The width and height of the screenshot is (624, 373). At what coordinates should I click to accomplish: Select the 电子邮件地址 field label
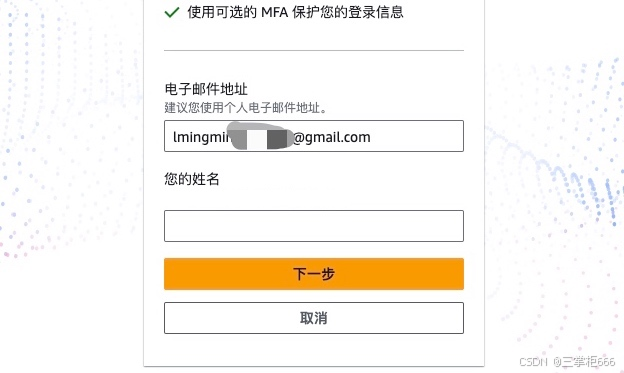206,89
